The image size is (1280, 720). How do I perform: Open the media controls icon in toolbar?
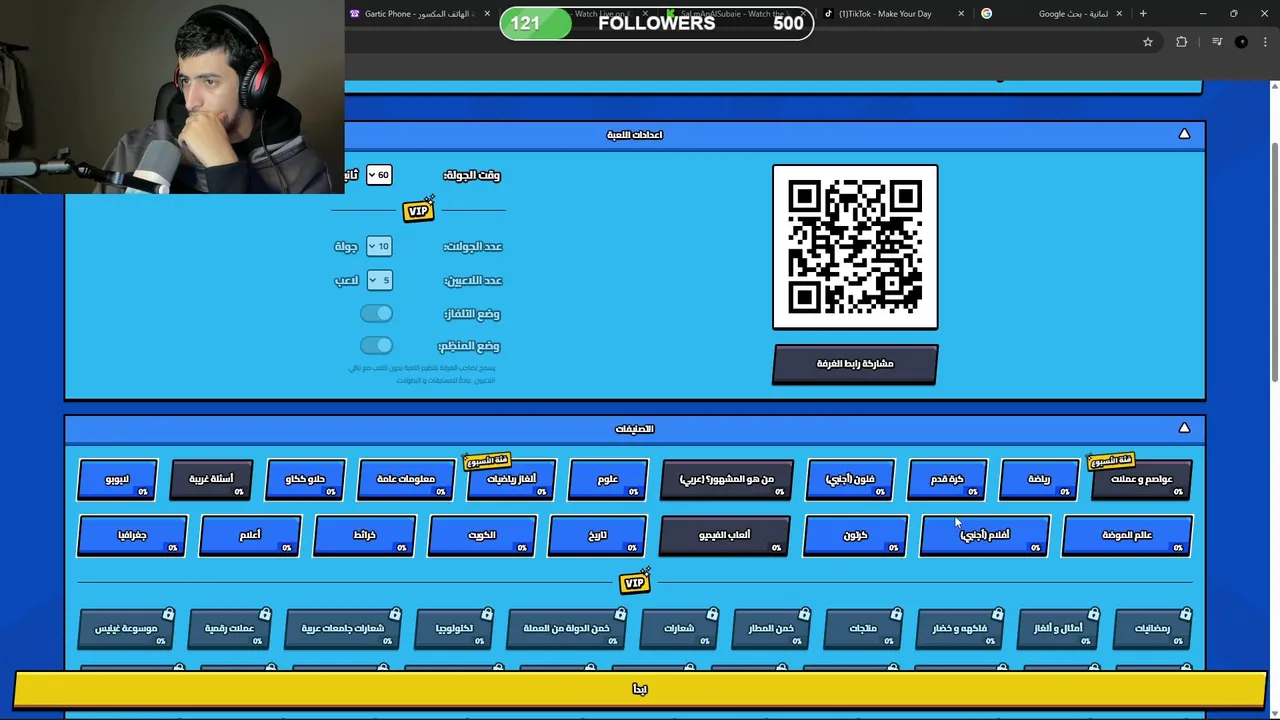click(1217, 42)
